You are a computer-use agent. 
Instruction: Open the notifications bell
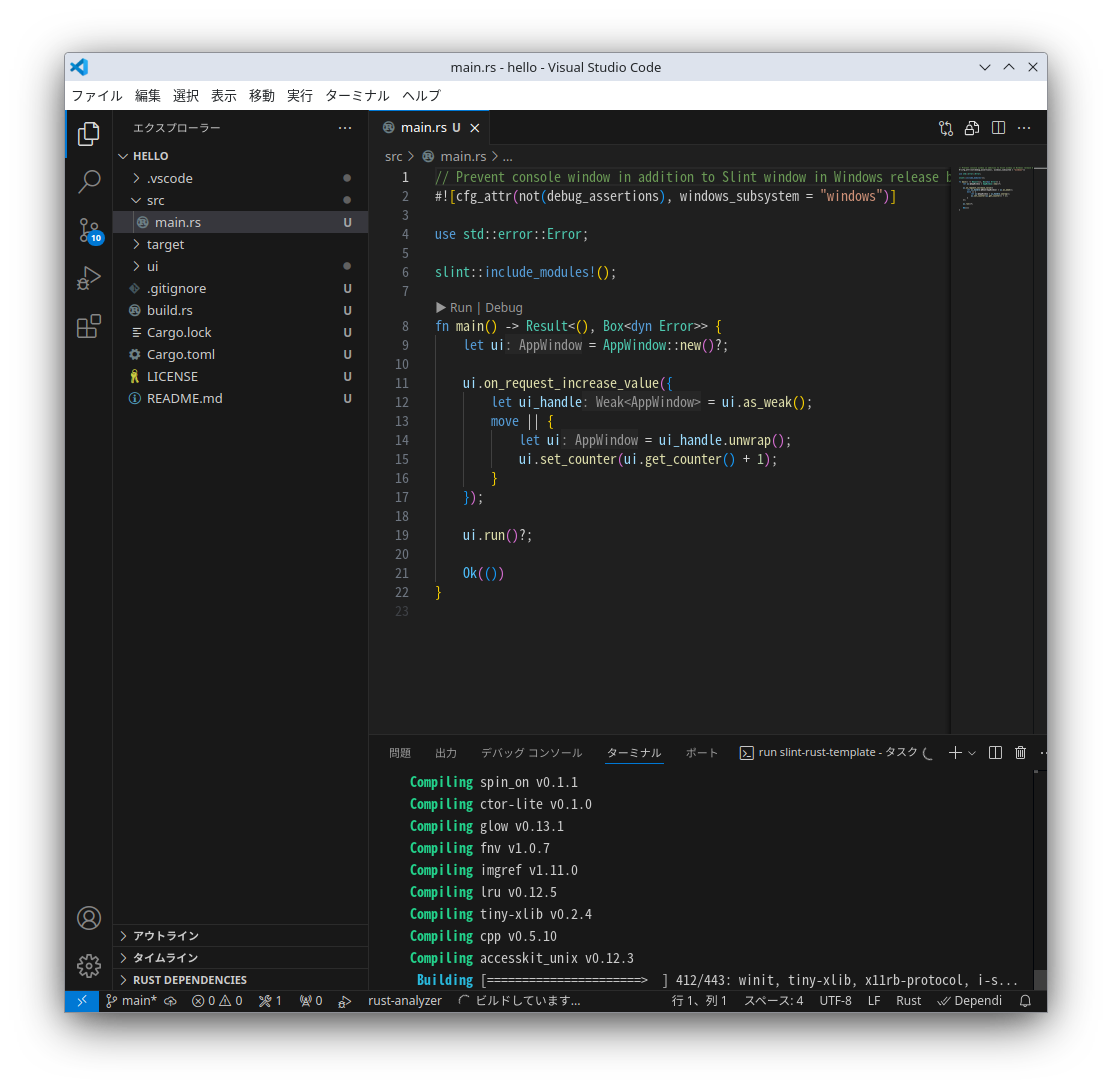point(1024,1000)
